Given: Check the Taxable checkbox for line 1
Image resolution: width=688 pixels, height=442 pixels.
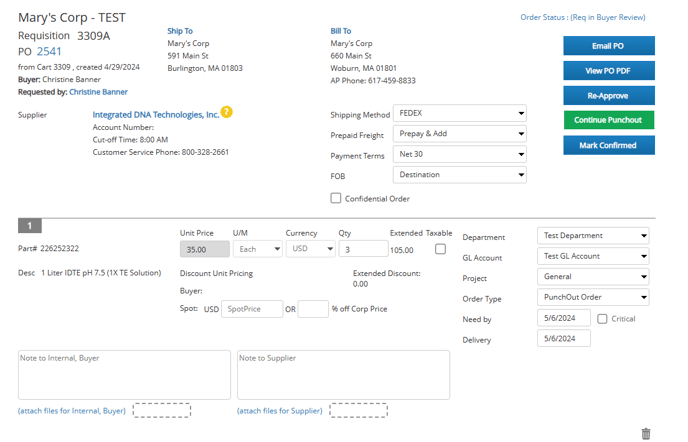Looking at the screenshot, I should [x=441, y=249].
